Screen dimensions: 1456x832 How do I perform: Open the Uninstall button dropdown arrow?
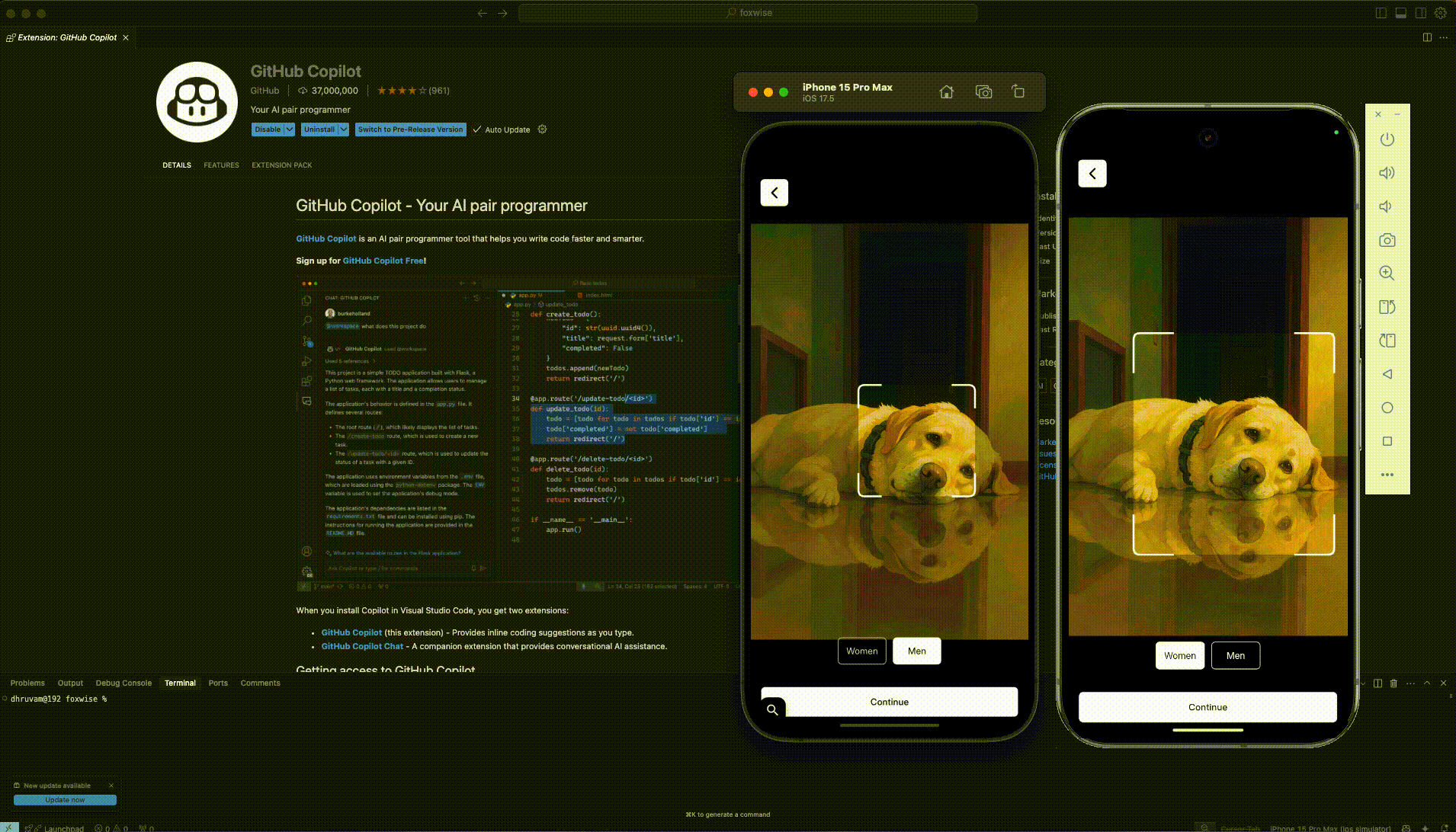(x=344, y=130)
